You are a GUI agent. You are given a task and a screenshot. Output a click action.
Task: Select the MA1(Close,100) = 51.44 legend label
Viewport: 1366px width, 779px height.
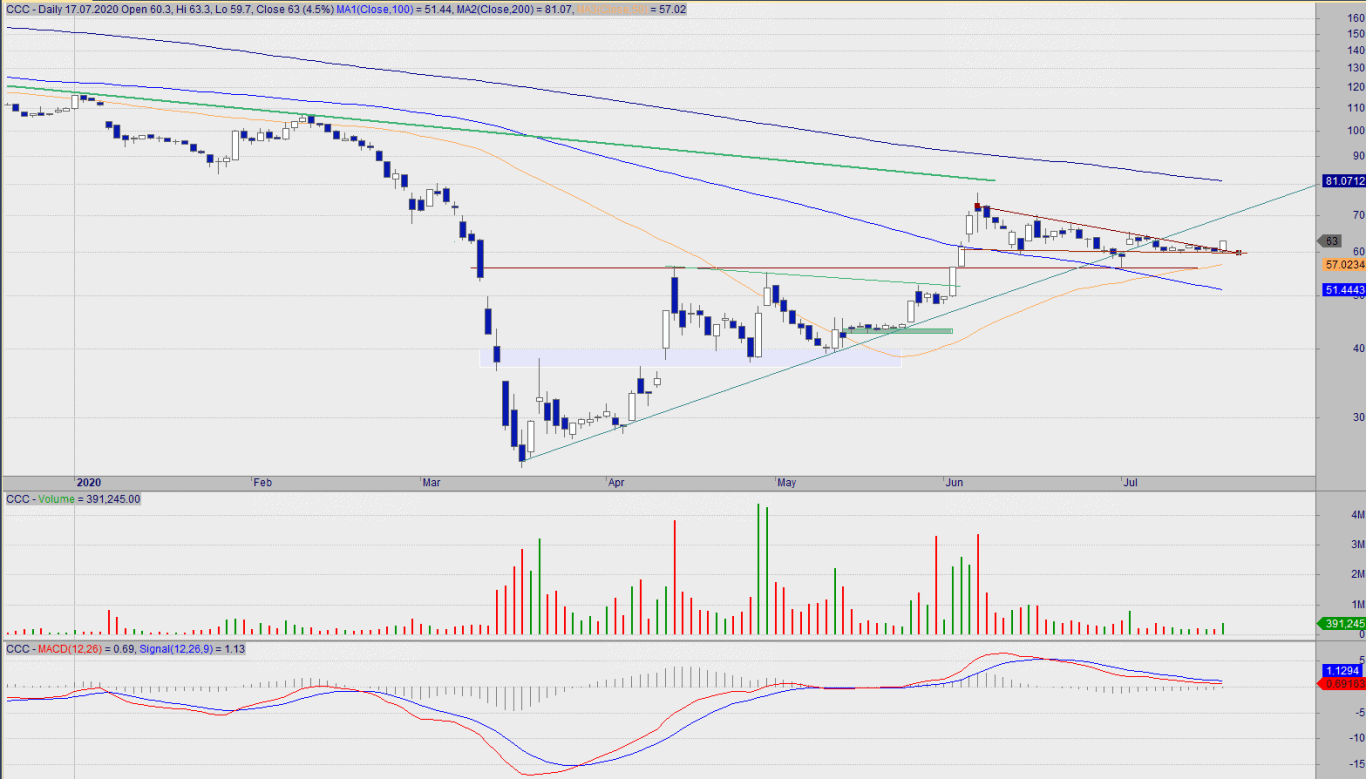click(394, 8)
